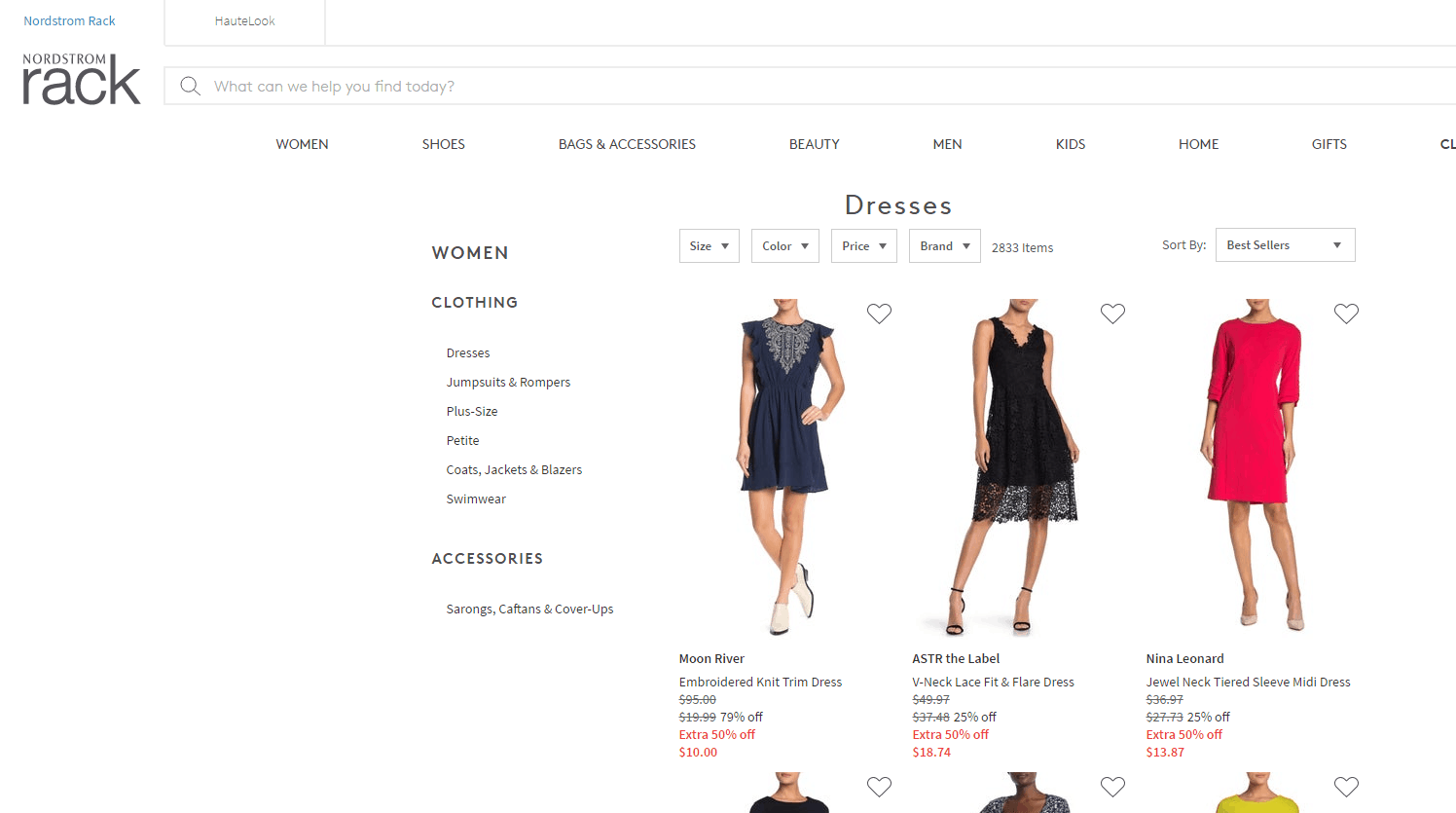Favorite the black top item in second row
This screenshot has width=1456, height=813.
pyautogui.click(x=879, y=787)
